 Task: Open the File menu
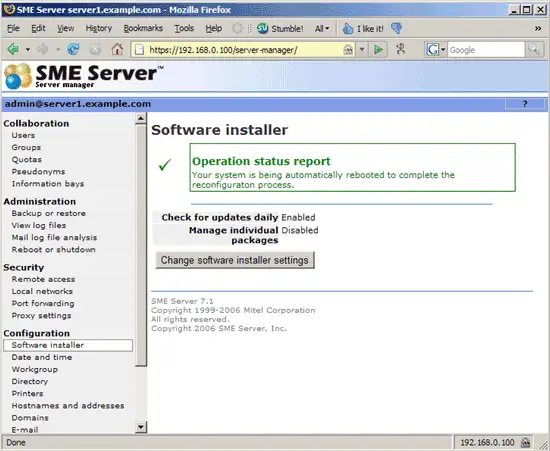click(x=13, y=28)
